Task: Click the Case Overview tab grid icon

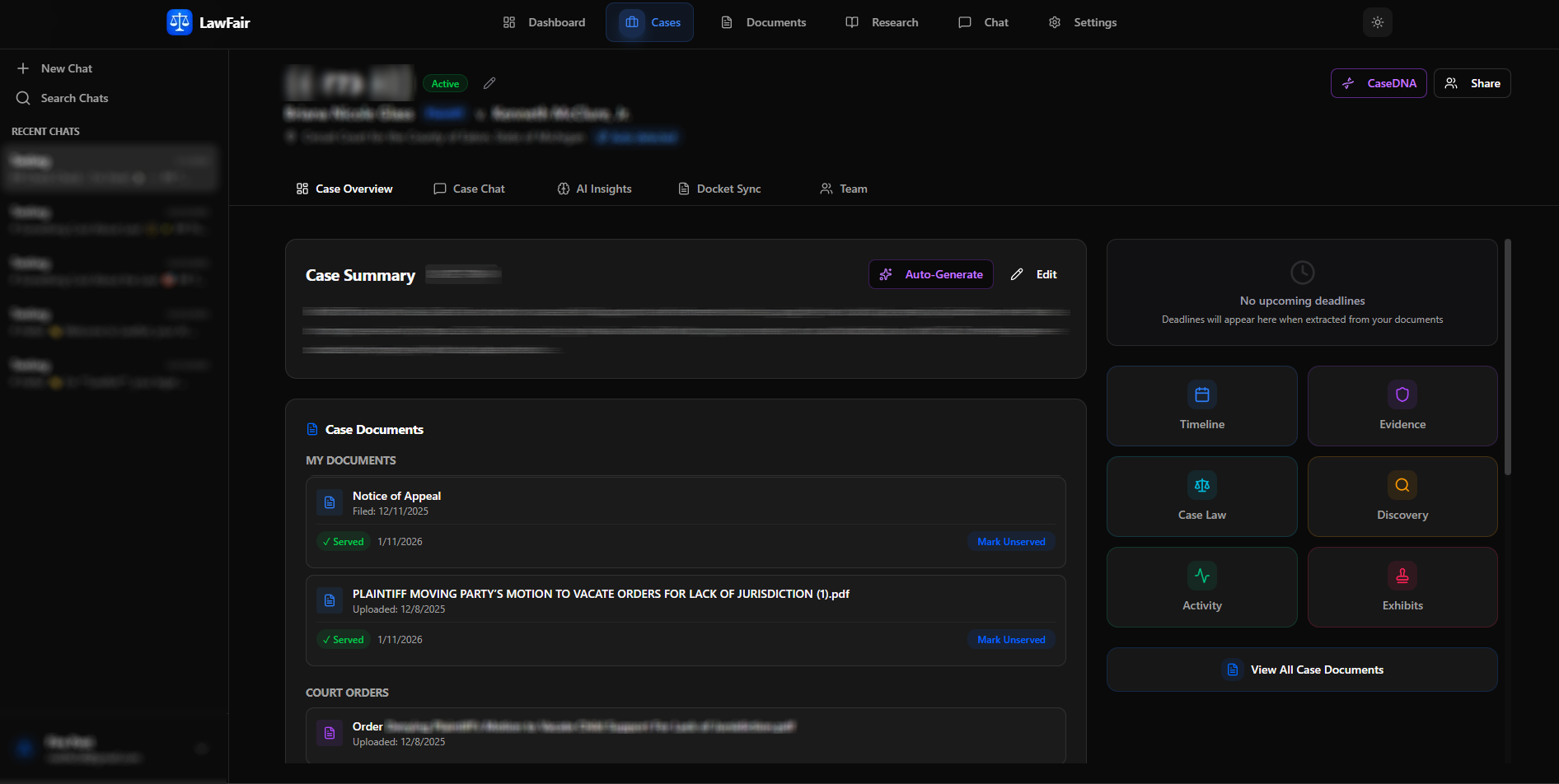Action: coord(302,189)
